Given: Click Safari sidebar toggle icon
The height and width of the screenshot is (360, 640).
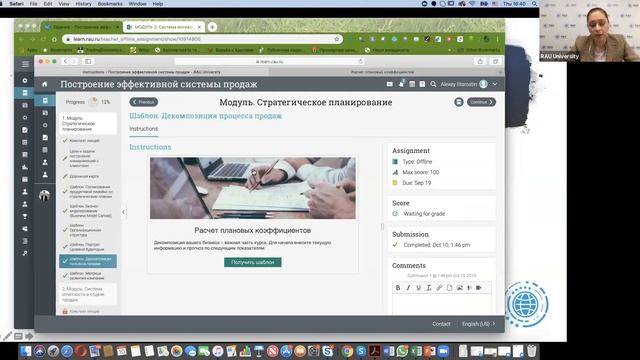Looking at the screenshot, I should [88, 61].
